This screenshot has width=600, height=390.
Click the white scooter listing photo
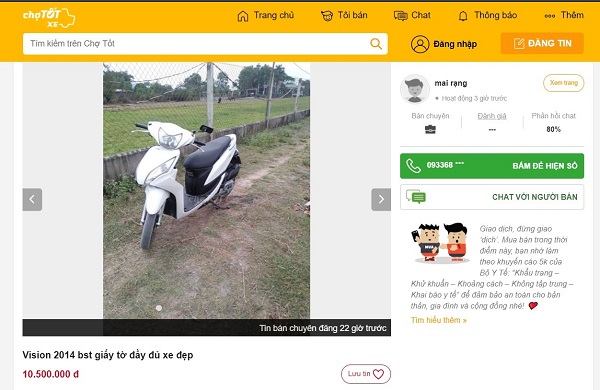click(x=206, y=190)
